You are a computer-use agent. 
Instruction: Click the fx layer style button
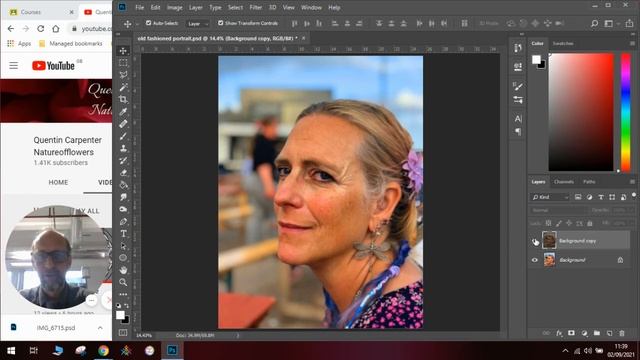[559, 333]
